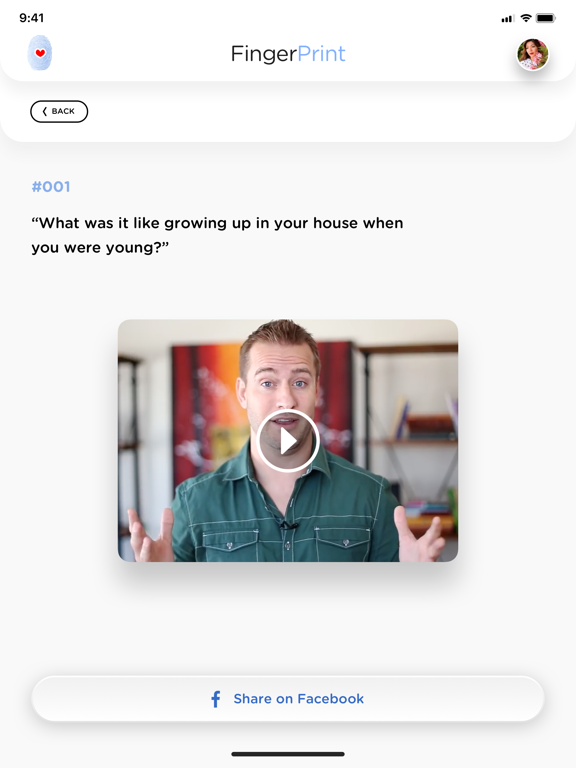Play the video with the circular play button
This screenshot has width=576, height=768.
point(288,441)
